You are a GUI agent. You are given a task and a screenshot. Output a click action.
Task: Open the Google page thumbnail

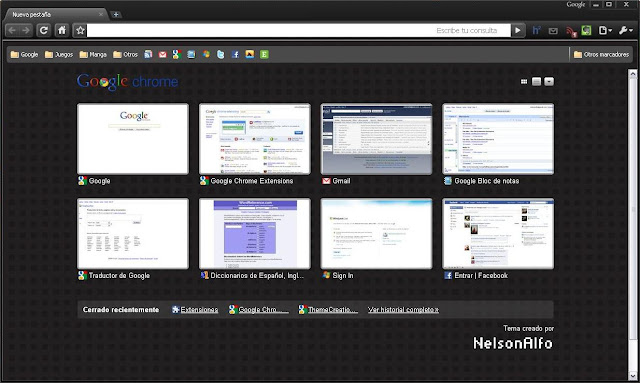(x=133, y=139)
